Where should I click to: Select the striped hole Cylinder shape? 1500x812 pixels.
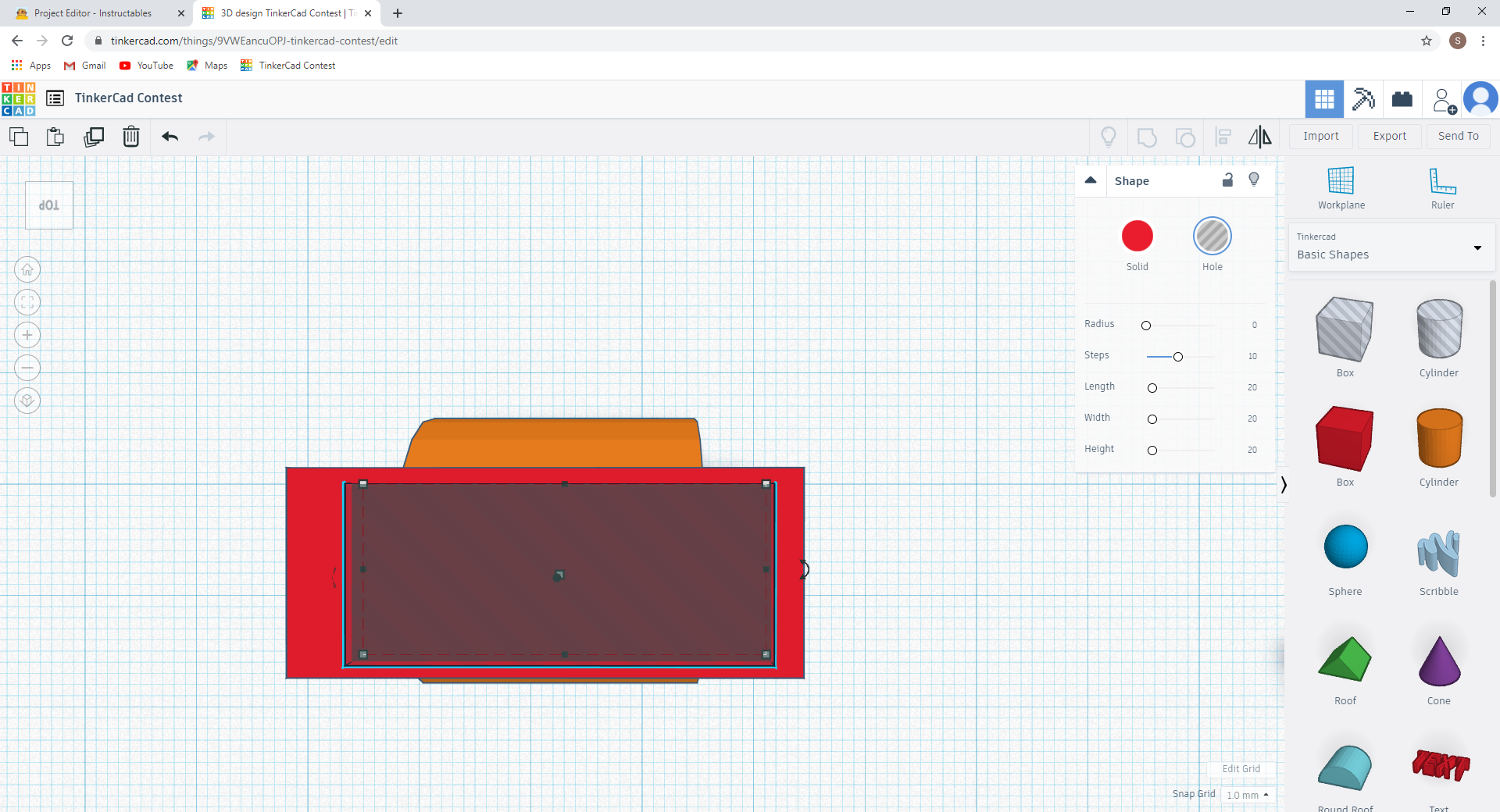pos(1439,329)
